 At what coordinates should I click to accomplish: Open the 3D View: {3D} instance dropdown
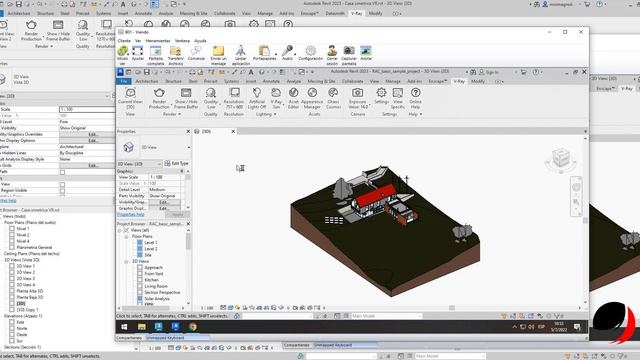(x=139, y=164)
